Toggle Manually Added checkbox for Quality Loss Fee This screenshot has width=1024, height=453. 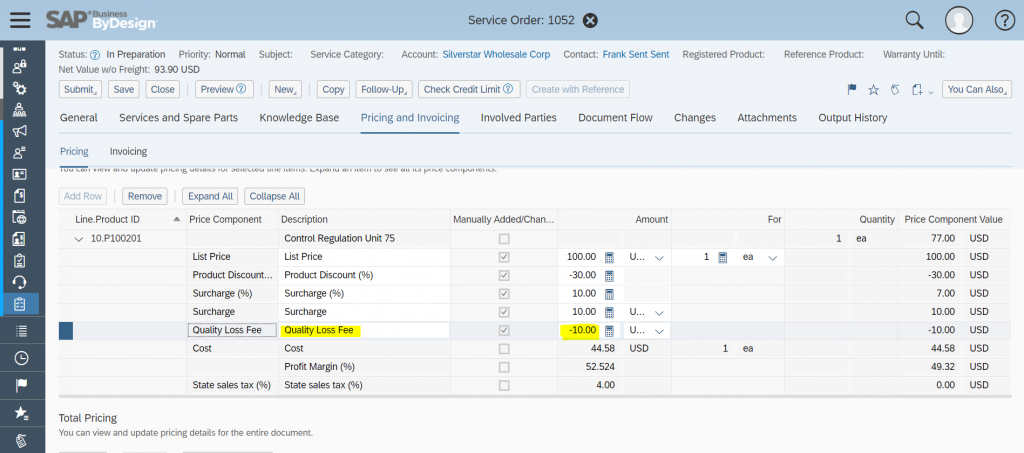click(504, 330)
